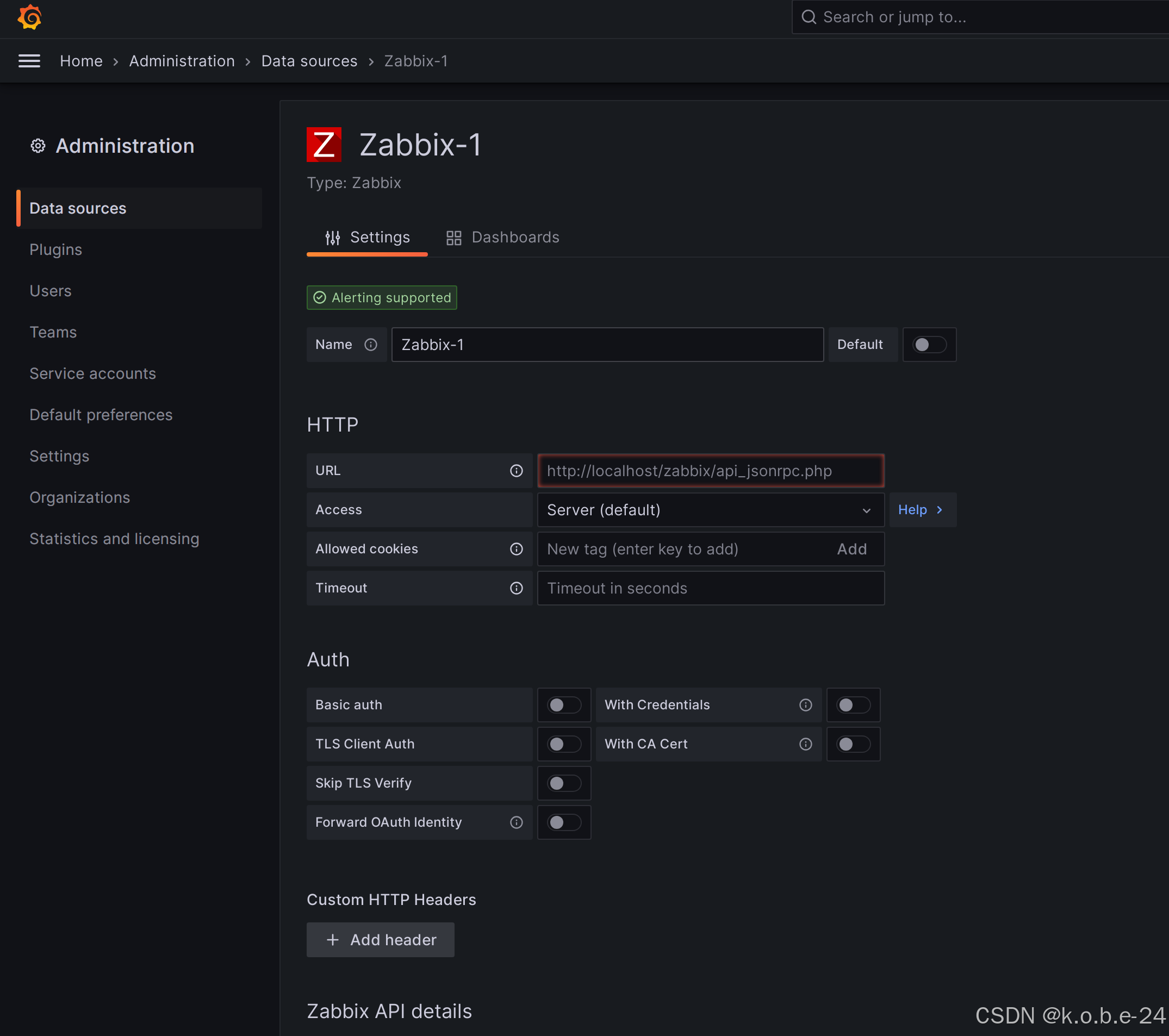
Task: Click the Name field info icon
Action: [x=371, y=345]
